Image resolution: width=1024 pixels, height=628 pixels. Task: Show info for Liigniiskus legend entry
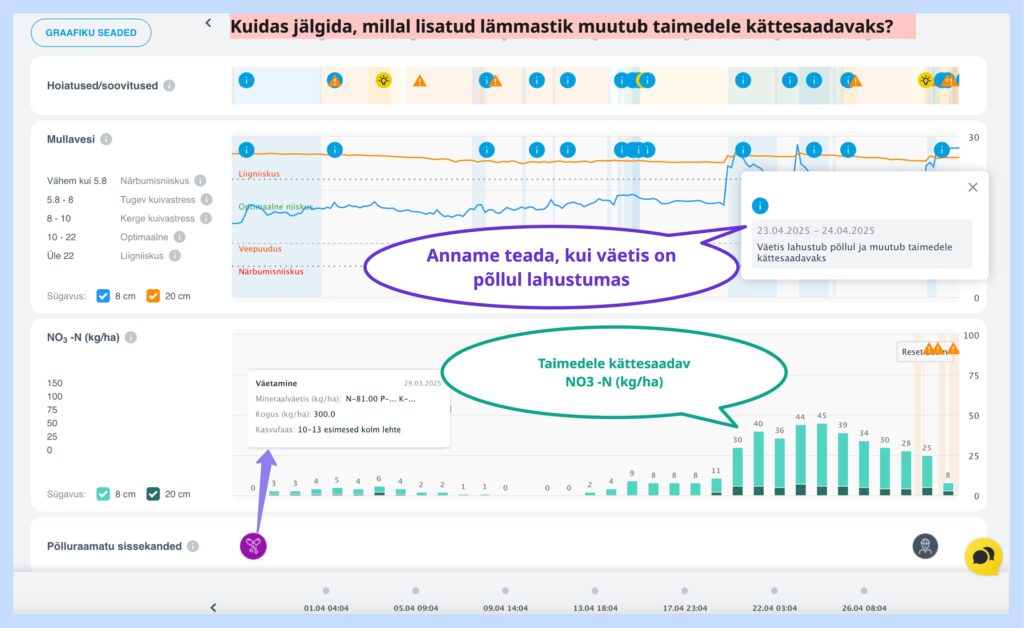click(x=175, y=256)
